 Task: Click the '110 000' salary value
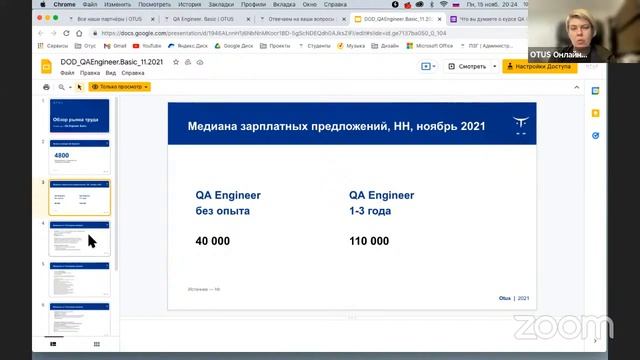tap(369, 241)
